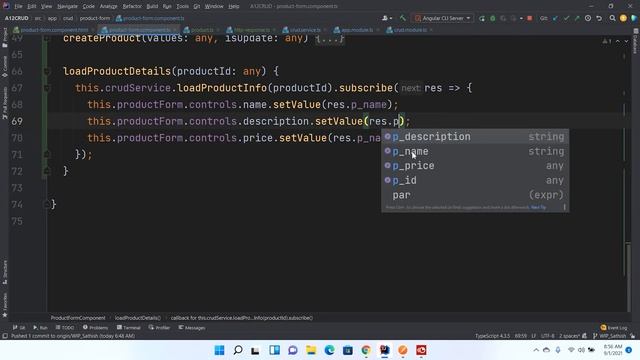The width and height of the screenshot is (640, 360).
Task: Open the Commit tool window sidebar icon
Action: (5, 67)
